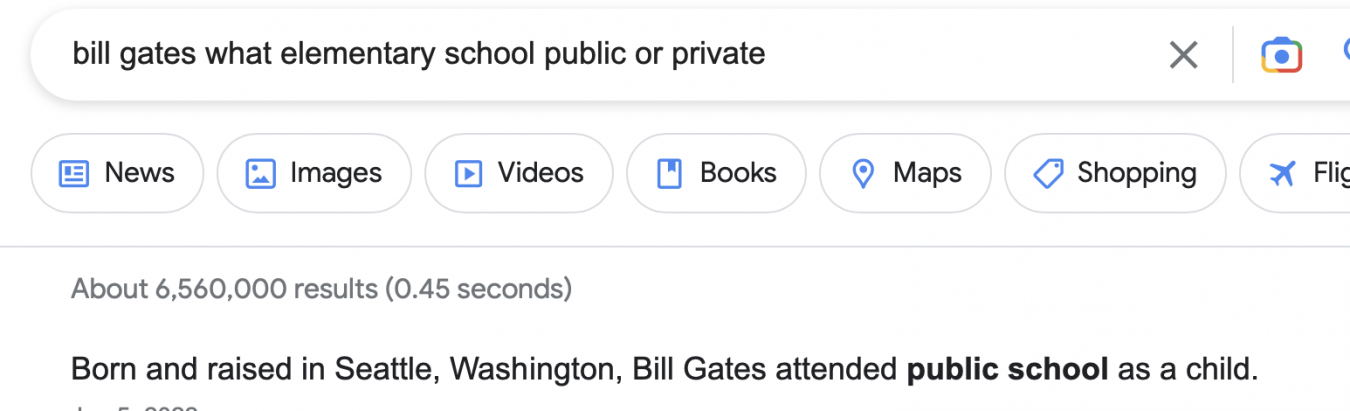Click the "About 6,560,000 results" stats text
1350x411 pixels.
321,289
